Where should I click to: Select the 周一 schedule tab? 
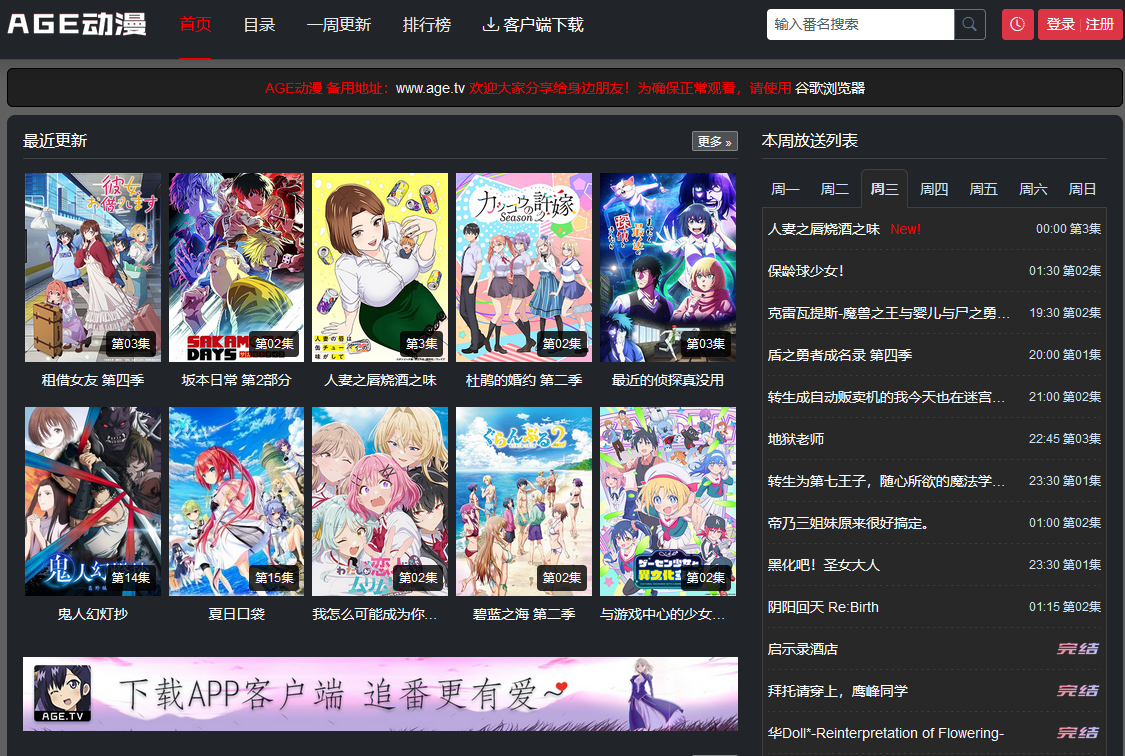click(785, 189)
